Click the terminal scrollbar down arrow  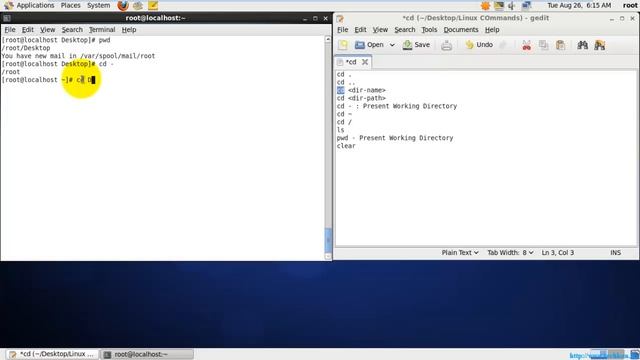click(328, 256)
